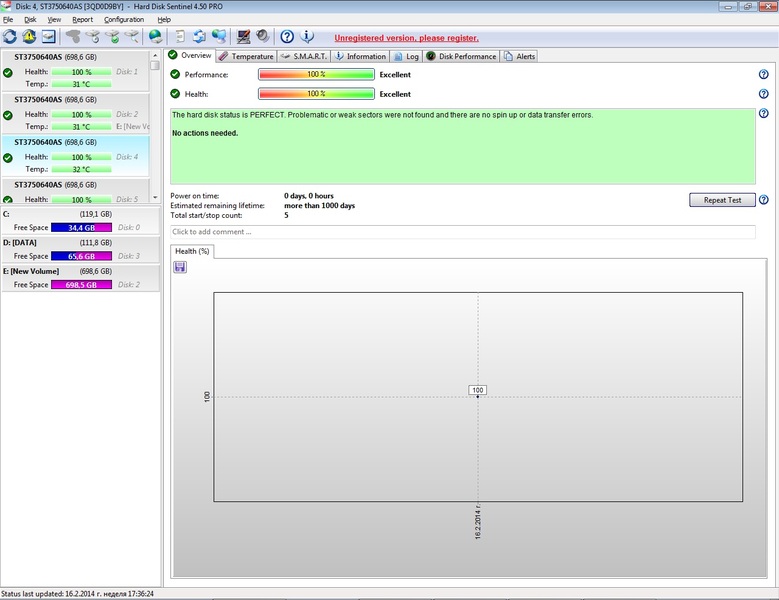Switch to the Alerts tab
Viewport: 779px width, 600px height.
(519, 56)
